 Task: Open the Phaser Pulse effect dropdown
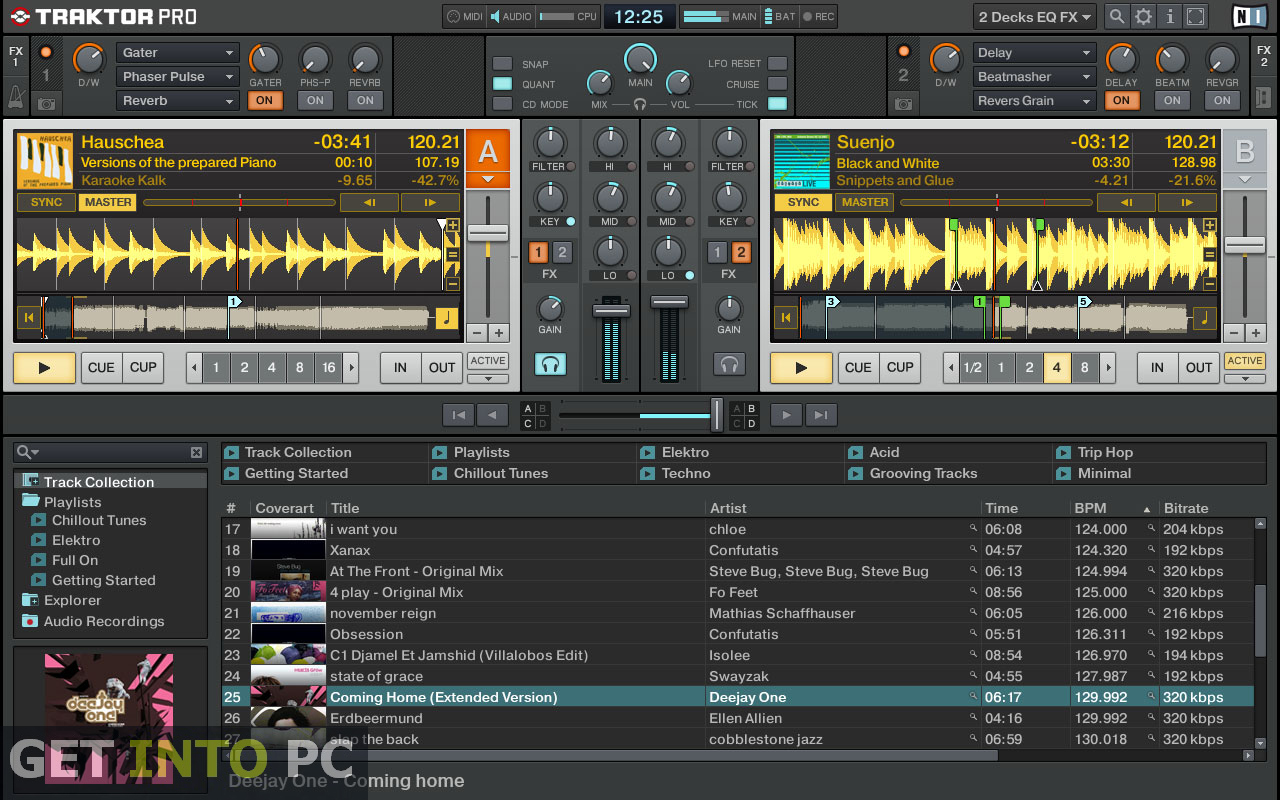(177, 77)
